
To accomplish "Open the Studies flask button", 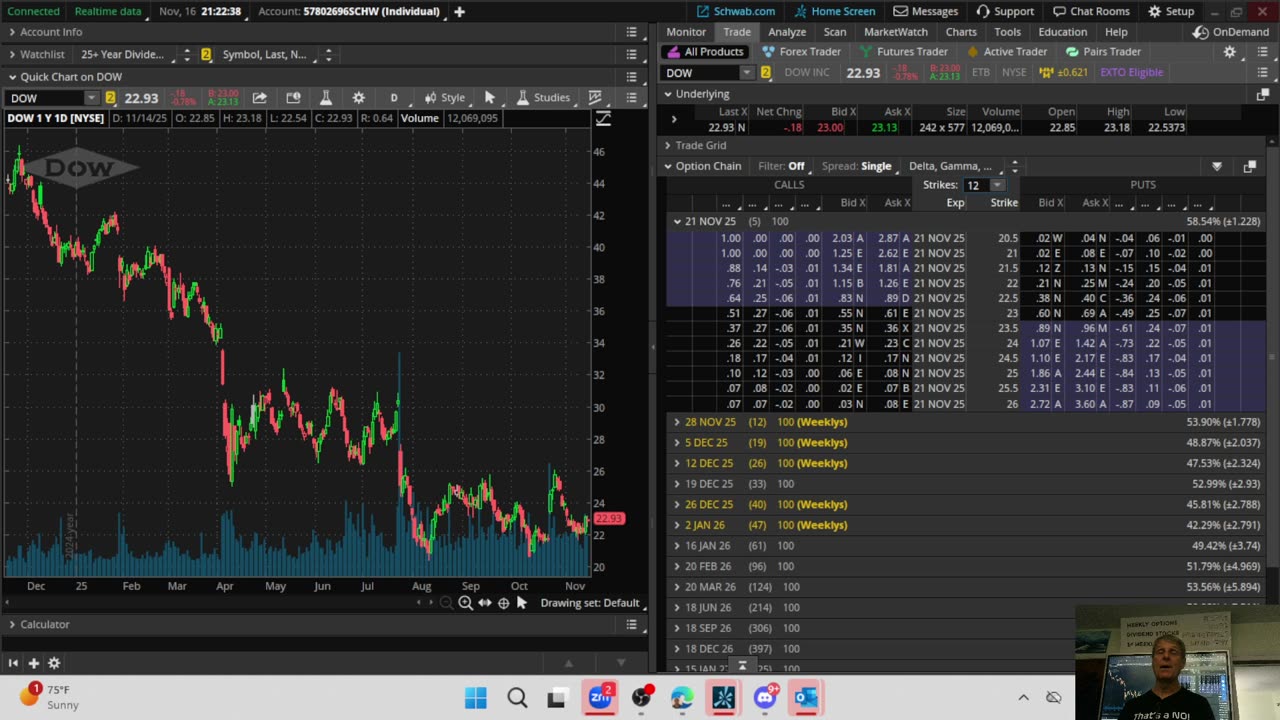I will click(543, 97).
